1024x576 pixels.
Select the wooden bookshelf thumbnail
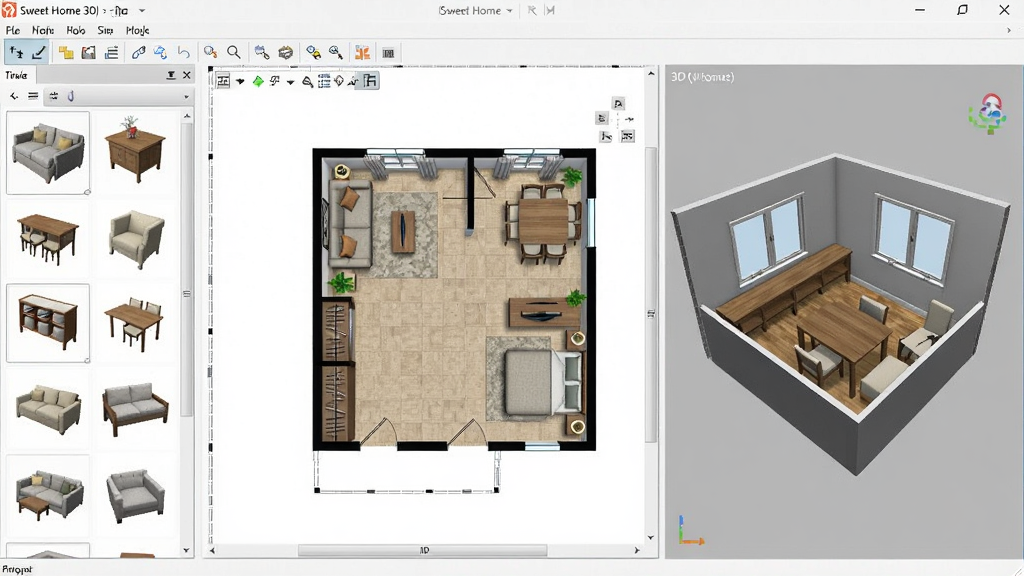pyautogui.click(x=48, y=323)
